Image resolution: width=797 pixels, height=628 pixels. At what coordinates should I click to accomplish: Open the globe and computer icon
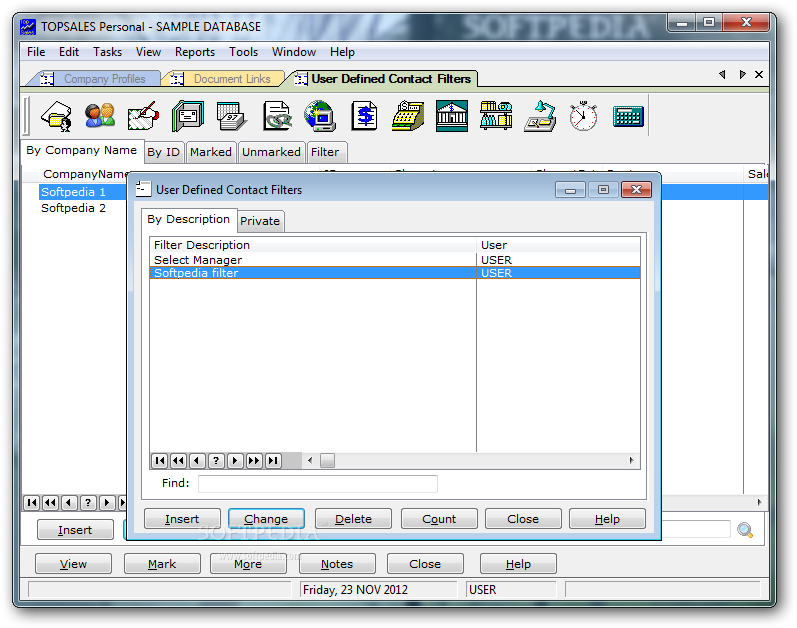(x=320, y=116)
